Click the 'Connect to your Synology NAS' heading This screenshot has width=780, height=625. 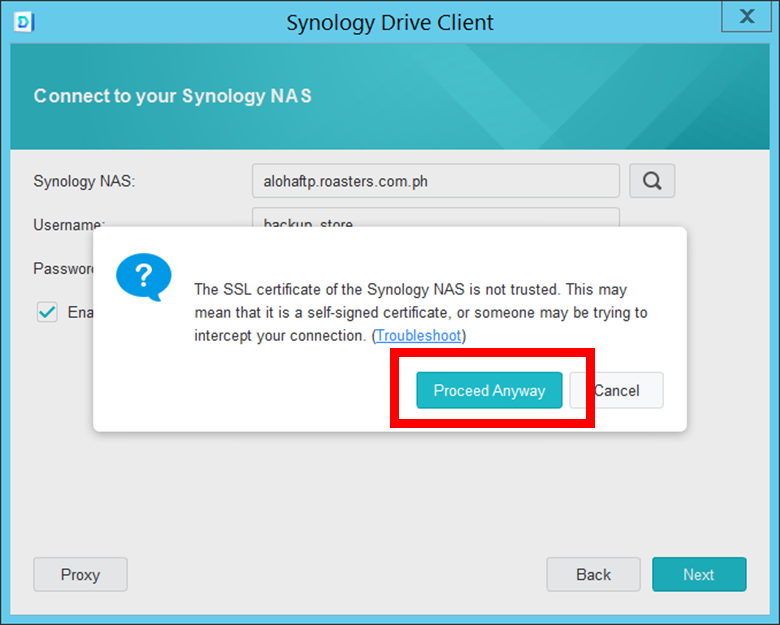[x=173, y=96]
